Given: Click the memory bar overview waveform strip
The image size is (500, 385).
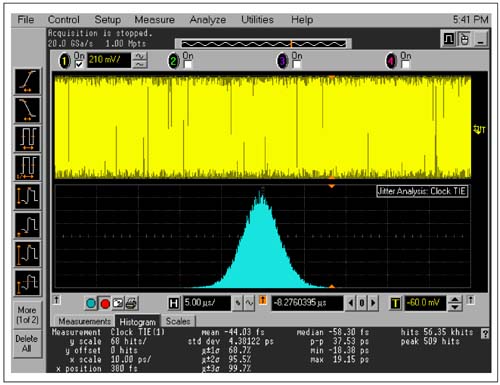Looking at the screenshot, I should click(263, 44).
